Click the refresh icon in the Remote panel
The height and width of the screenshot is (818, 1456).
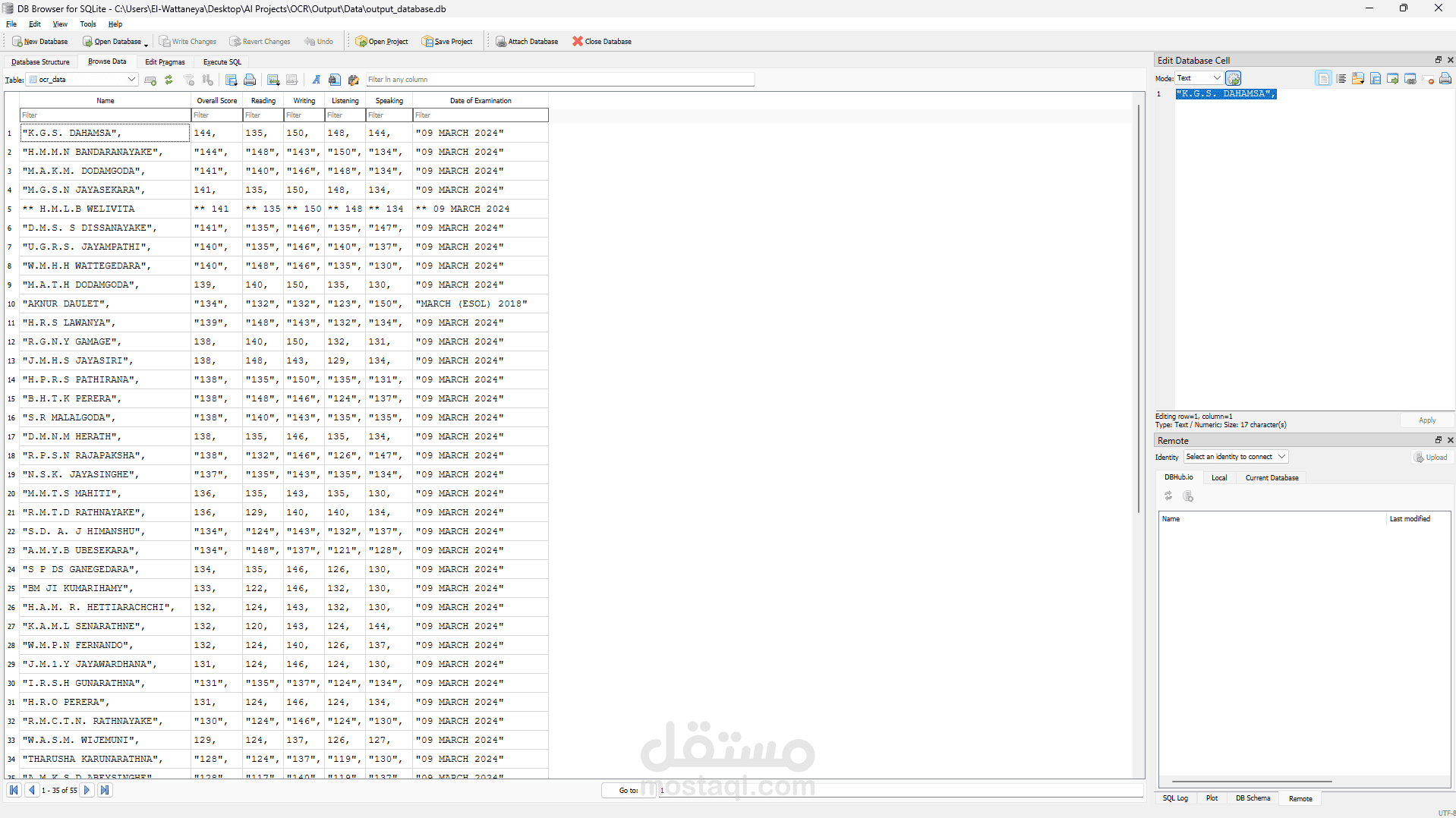click(x=1168, y=496)
